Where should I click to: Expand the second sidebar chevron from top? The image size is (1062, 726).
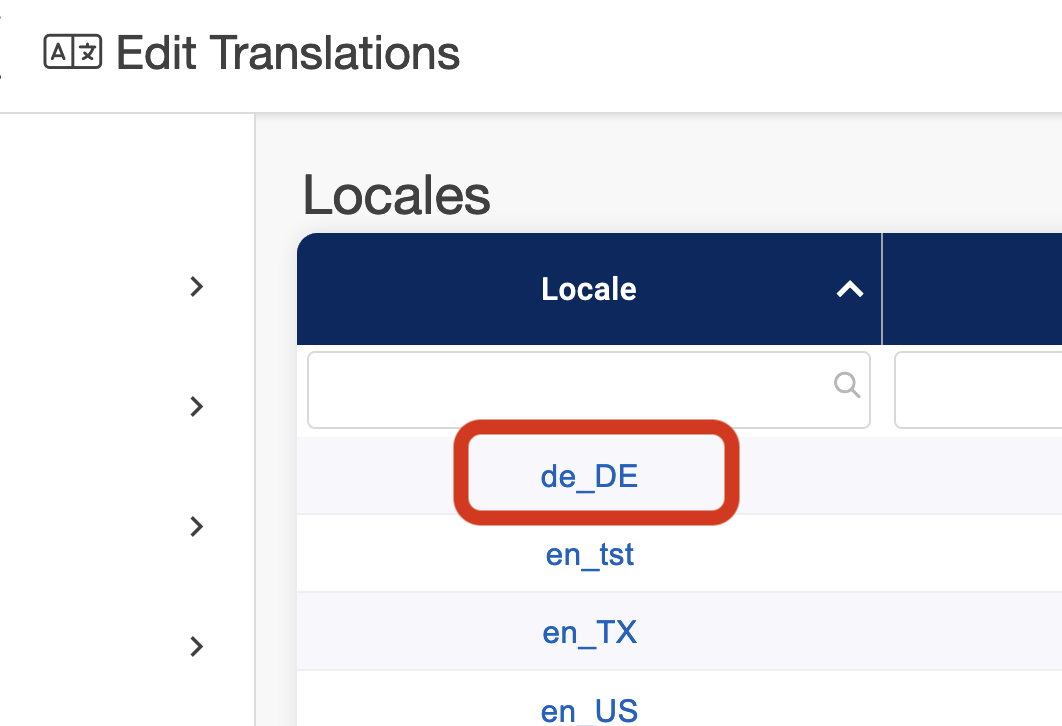(x=196, y=407)
